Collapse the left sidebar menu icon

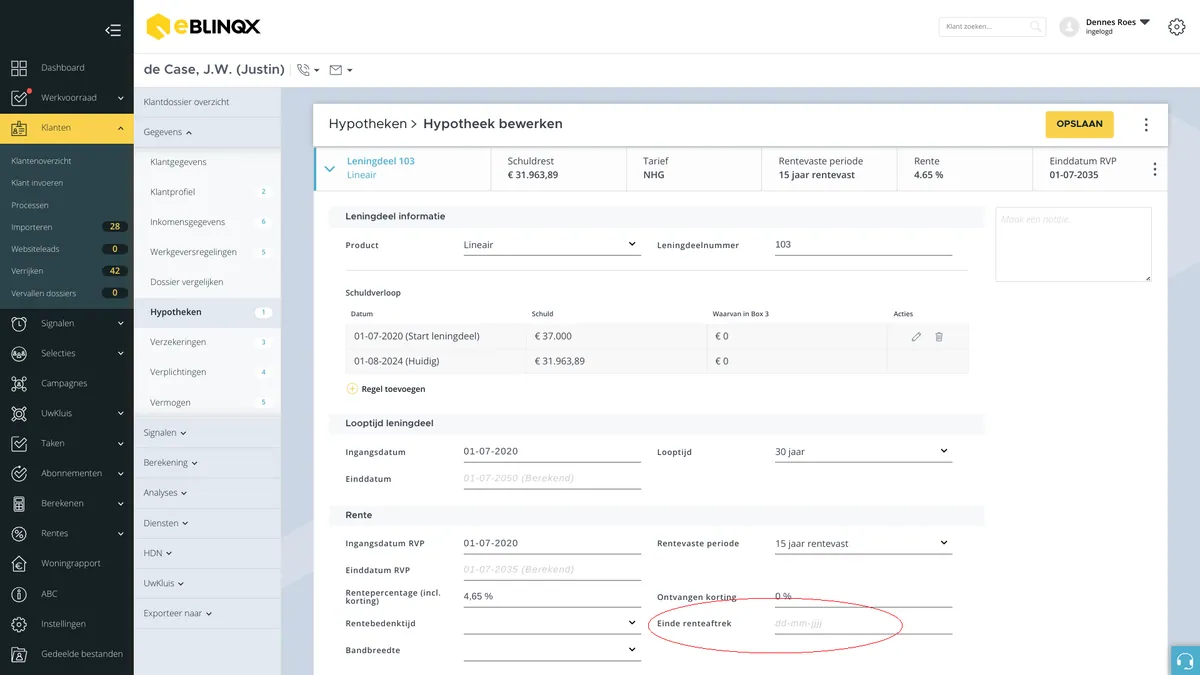click(113, 30)
